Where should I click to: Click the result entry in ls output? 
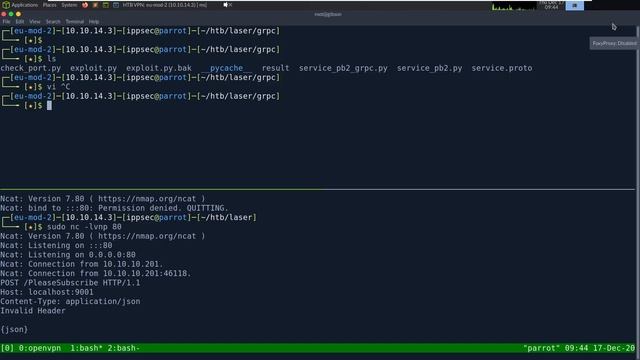tap(276, 68)
